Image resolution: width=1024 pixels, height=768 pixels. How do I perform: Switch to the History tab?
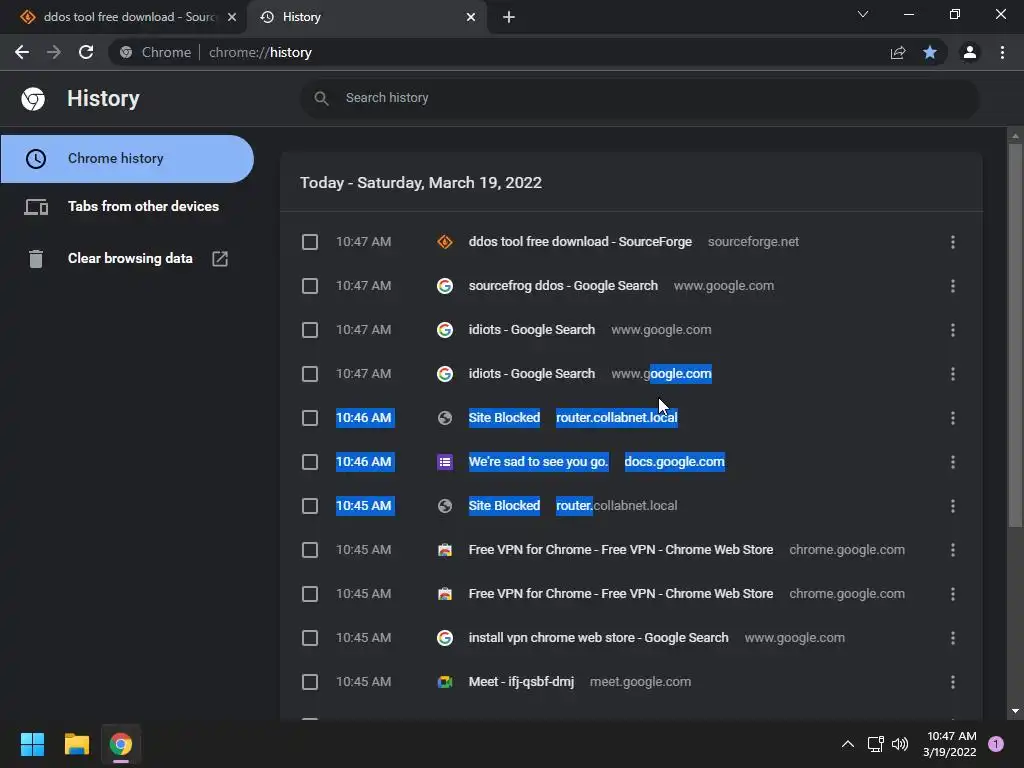point(366,17)
